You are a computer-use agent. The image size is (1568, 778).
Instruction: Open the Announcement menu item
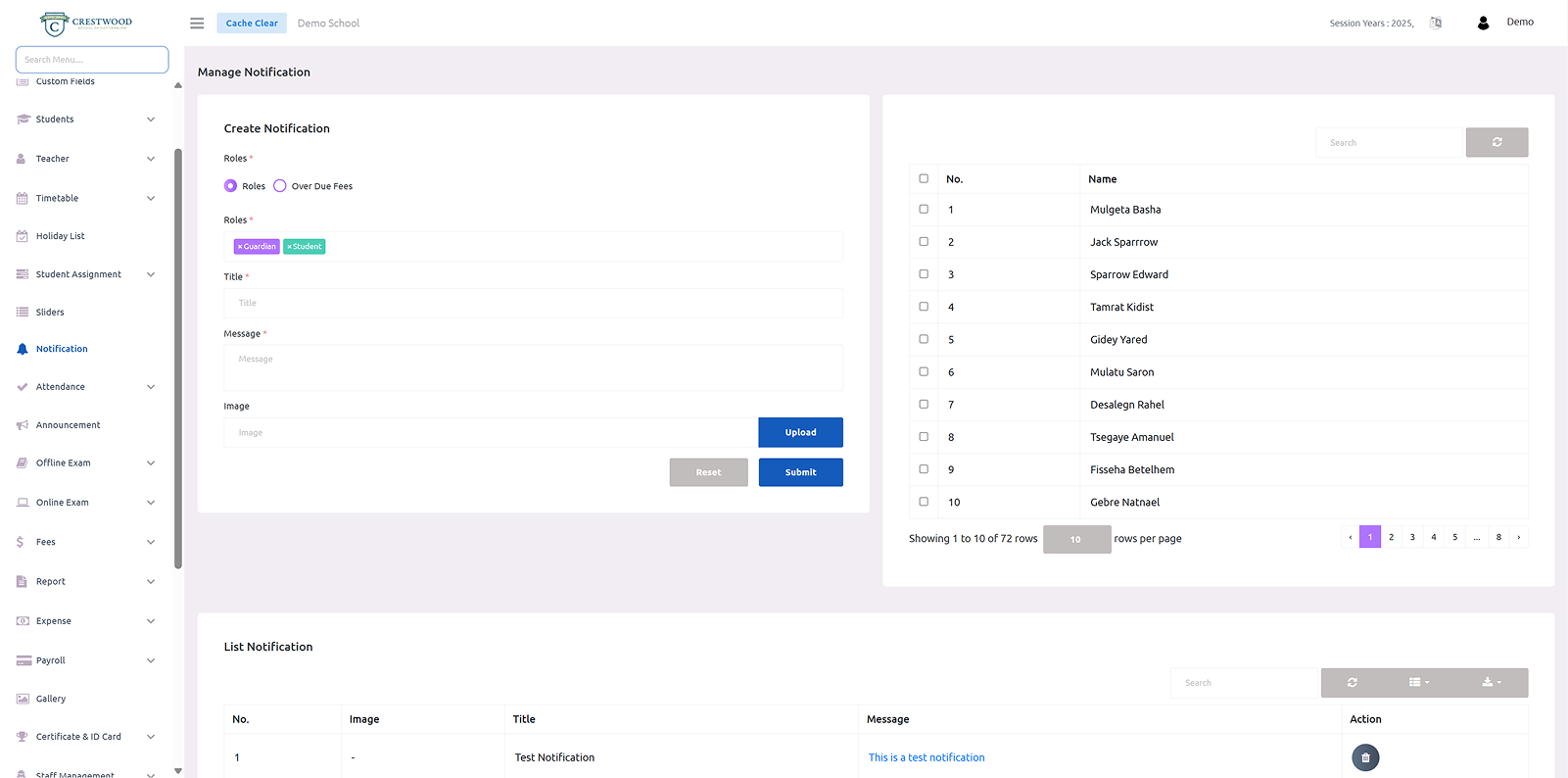point(68,425)
